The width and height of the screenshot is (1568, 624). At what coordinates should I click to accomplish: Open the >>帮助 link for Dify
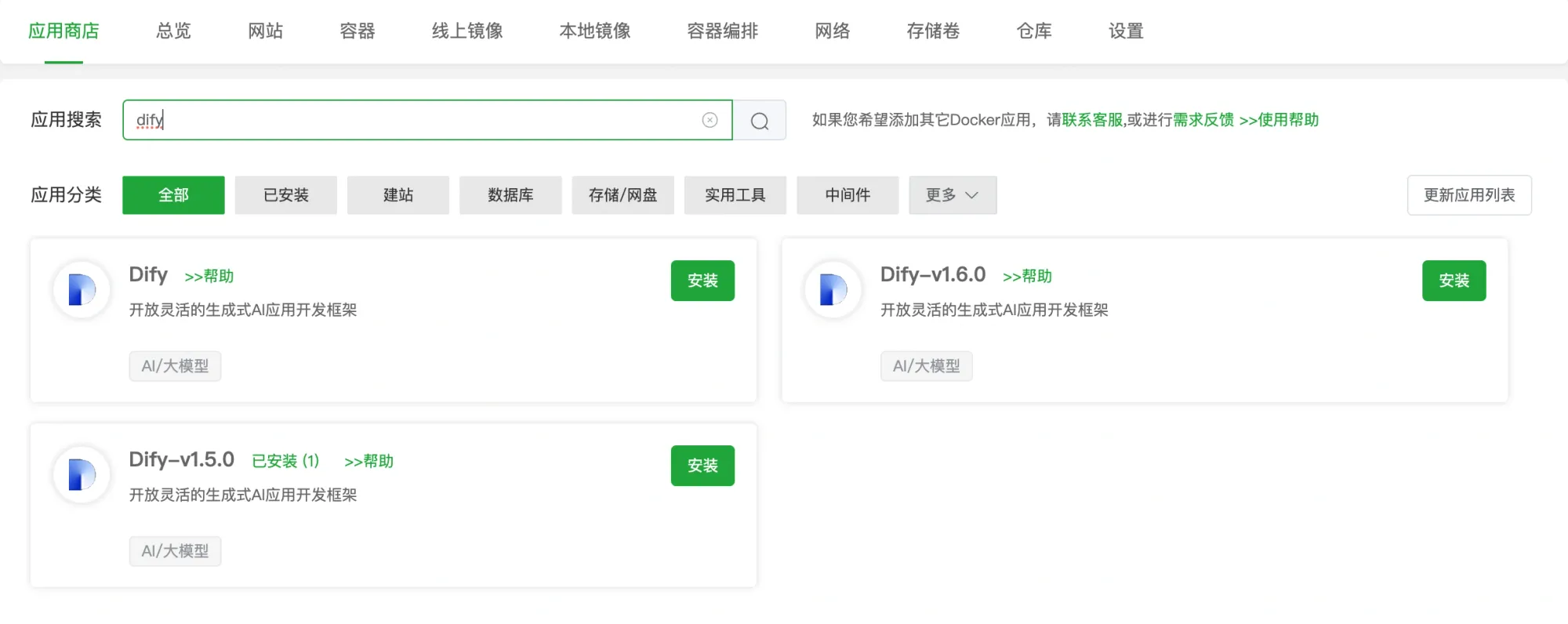click(x=209, y=276)
